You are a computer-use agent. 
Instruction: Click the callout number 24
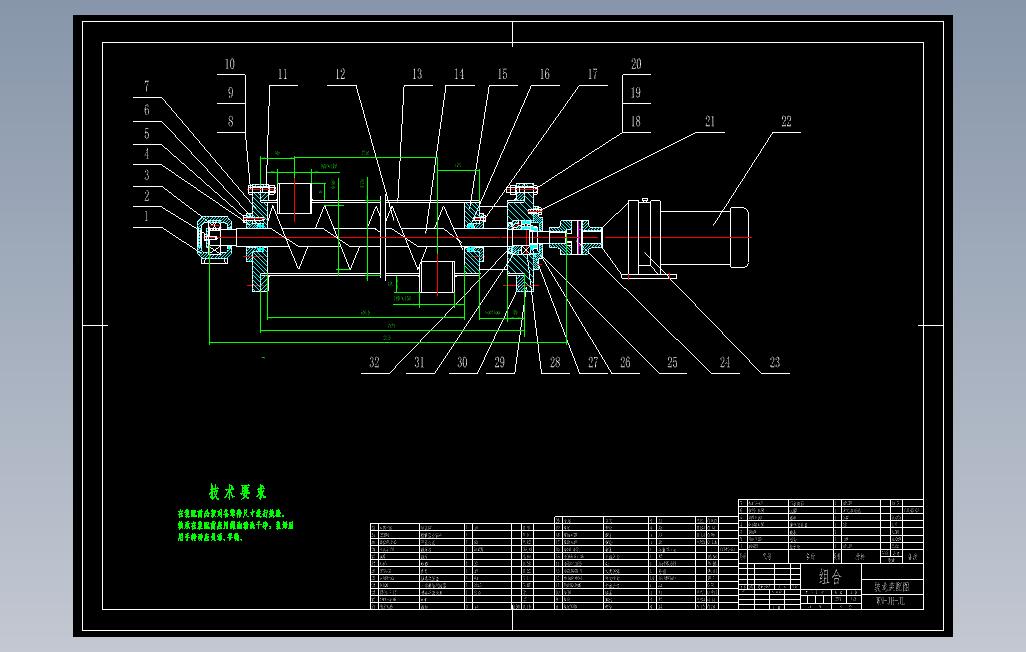point(724,362)
